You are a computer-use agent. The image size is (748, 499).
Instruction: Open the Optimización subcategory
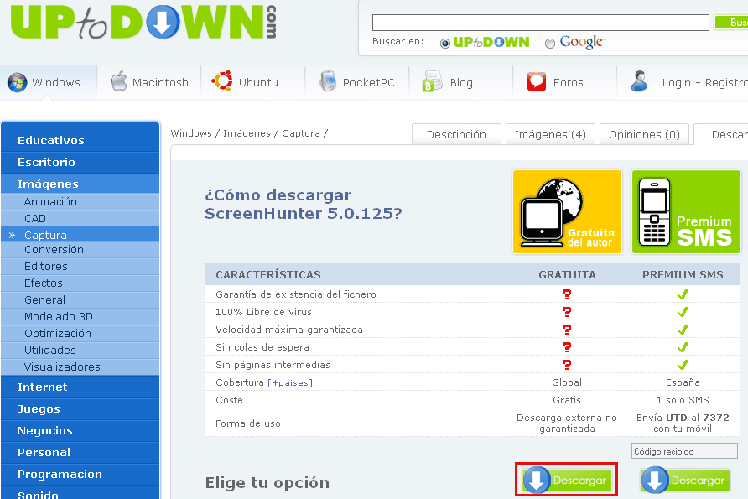point(80,333)
